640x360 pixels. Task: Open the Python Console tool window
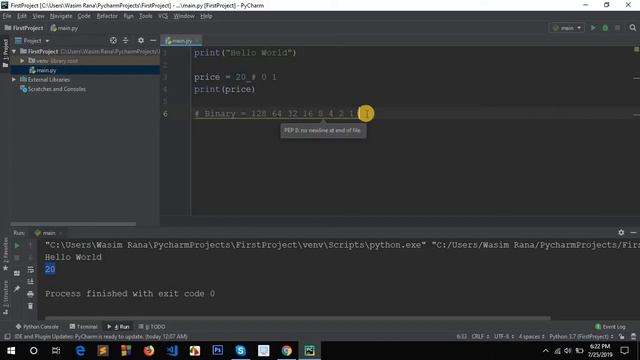pyautogui.click(x=38, y=327)
